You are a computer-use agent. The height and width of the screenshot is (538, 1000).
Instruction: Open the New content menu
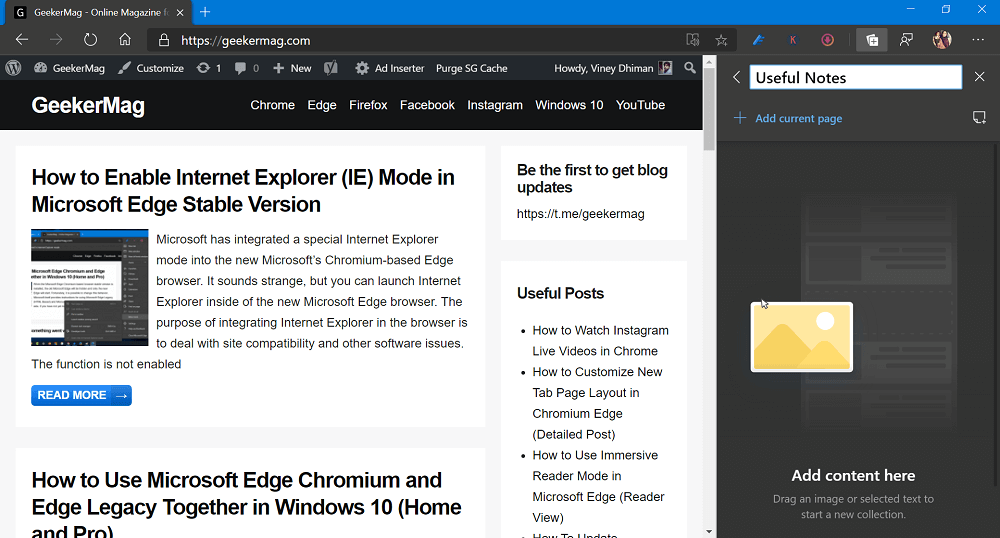click(x=292, y=68)
